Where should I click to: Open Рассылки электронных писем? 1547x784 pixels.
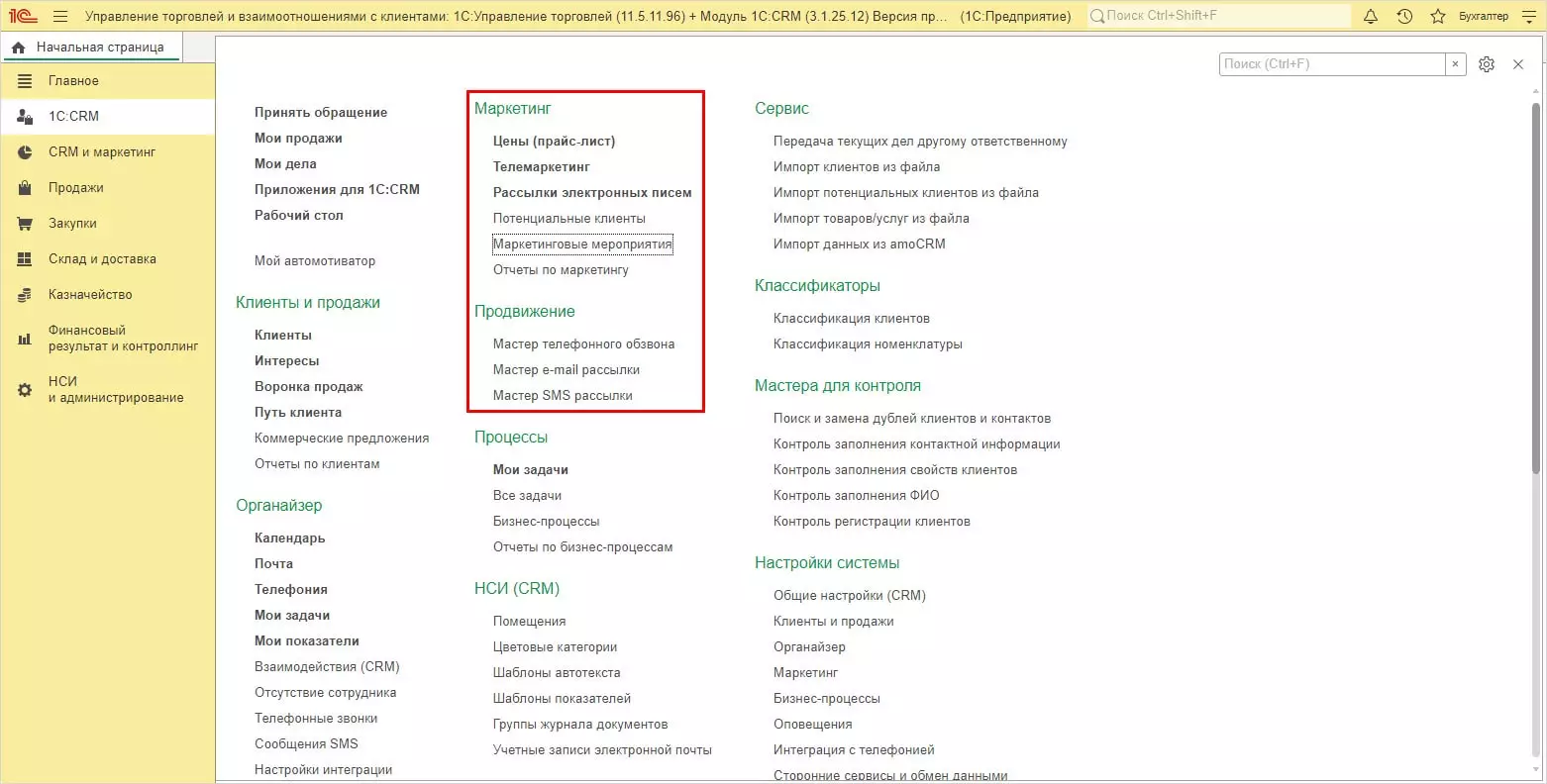592,193
